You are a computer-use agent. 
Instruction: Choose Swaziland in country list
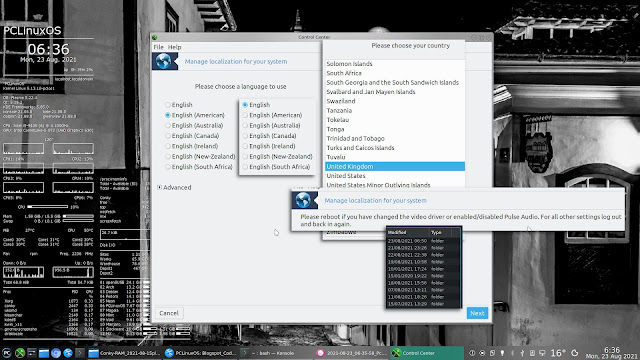(395, 101)
